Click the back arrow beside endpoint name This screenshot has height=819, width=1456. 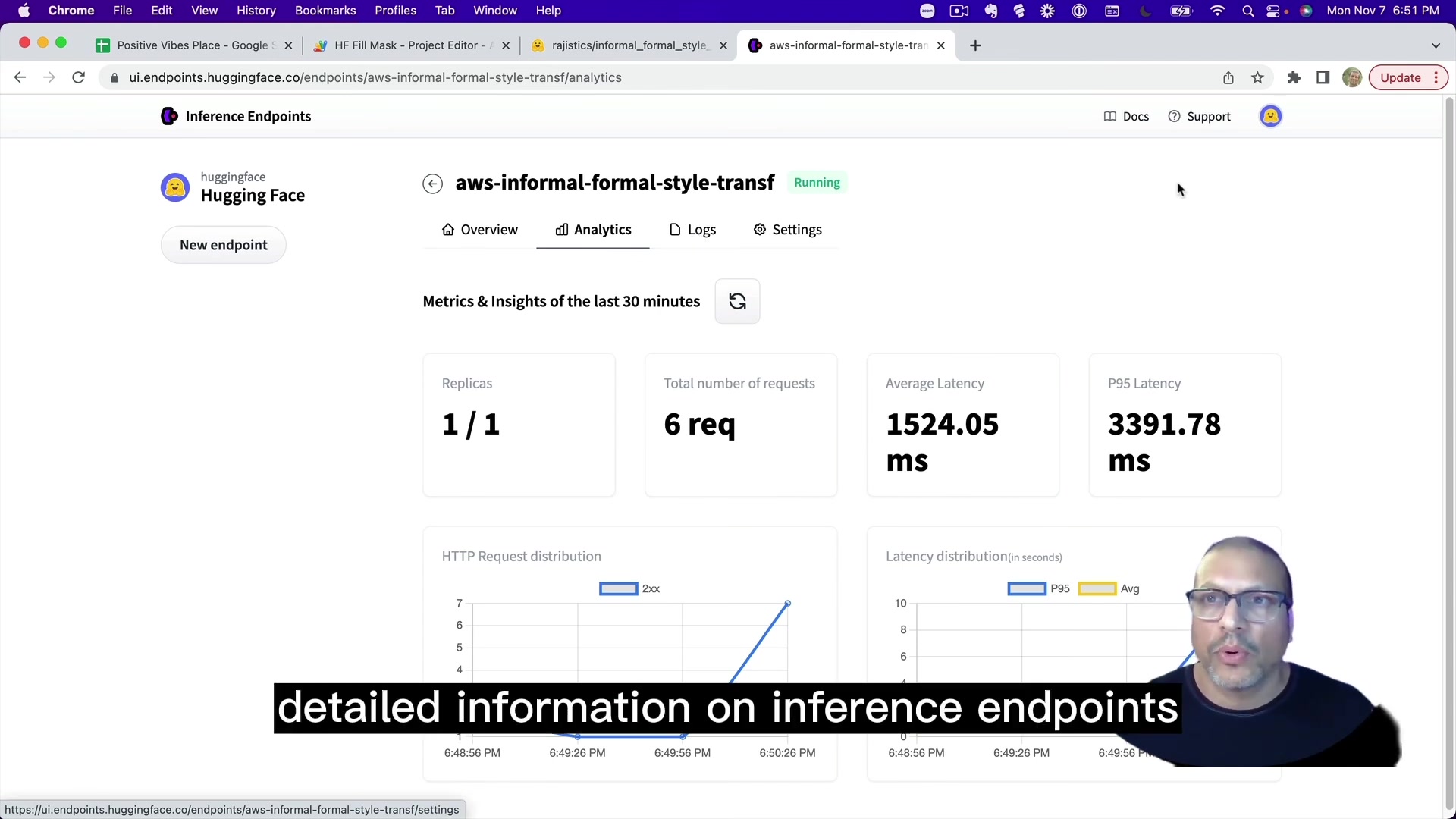pos(432,184)
